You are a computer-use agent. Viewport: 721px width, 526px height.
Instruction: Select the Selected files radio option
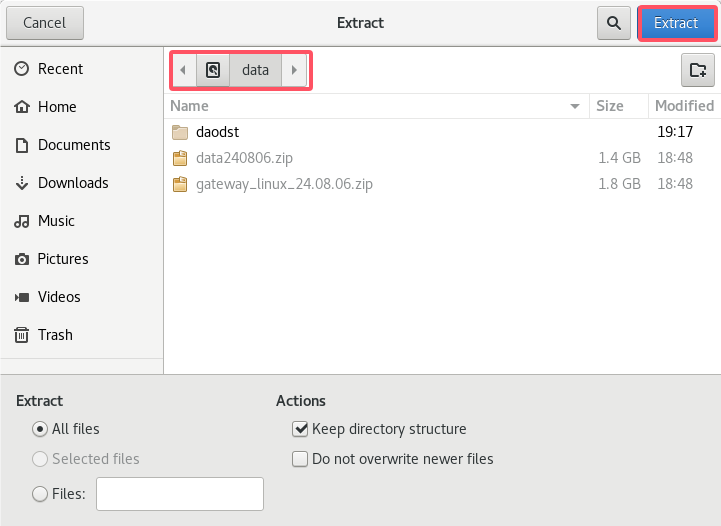click(40, 459)
